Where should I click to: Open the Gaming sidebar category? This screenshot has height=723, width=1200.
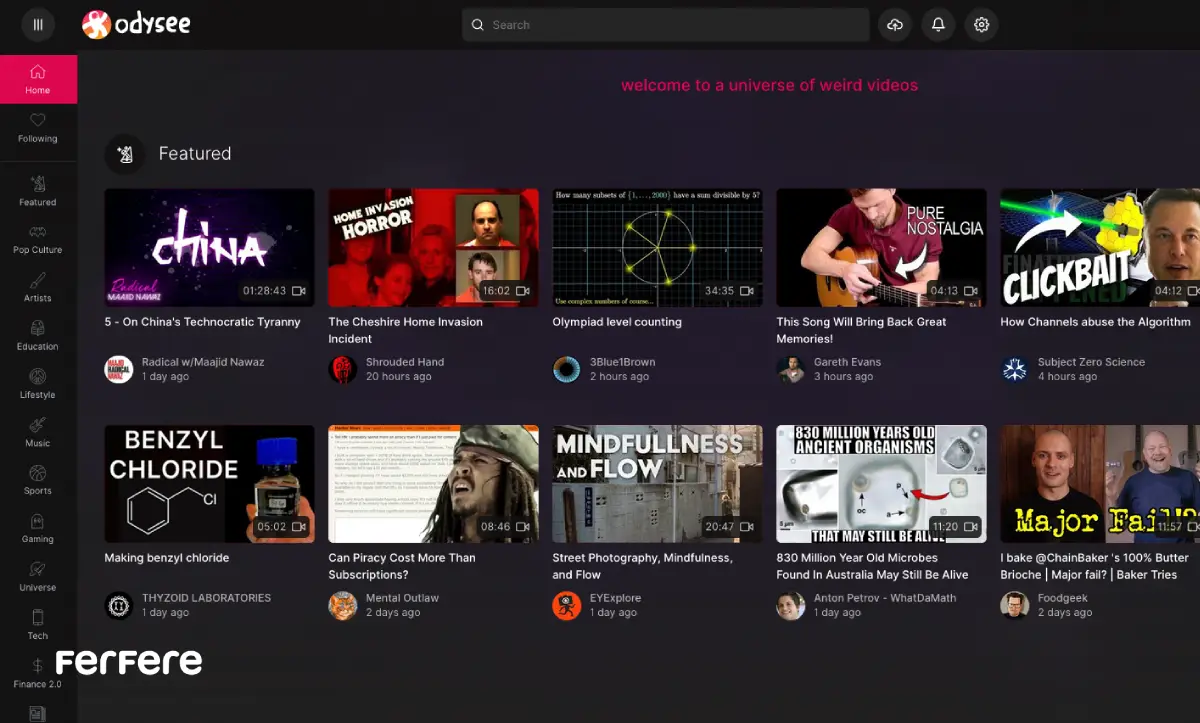point(38,528)
